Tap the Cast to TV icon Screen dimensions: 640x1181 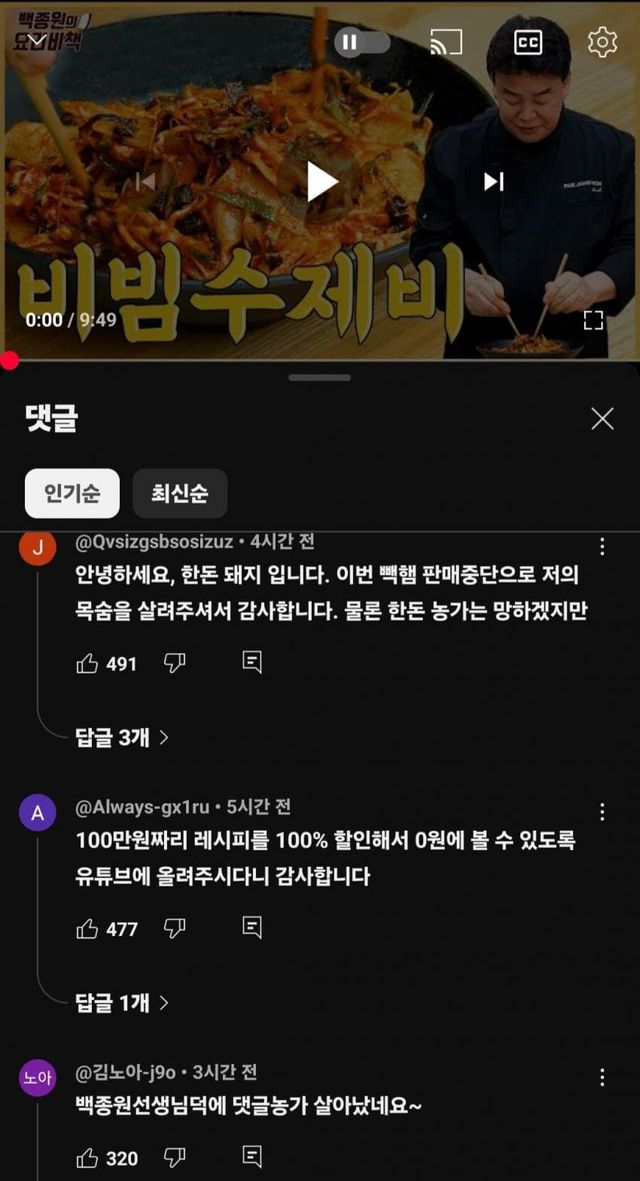446,42
